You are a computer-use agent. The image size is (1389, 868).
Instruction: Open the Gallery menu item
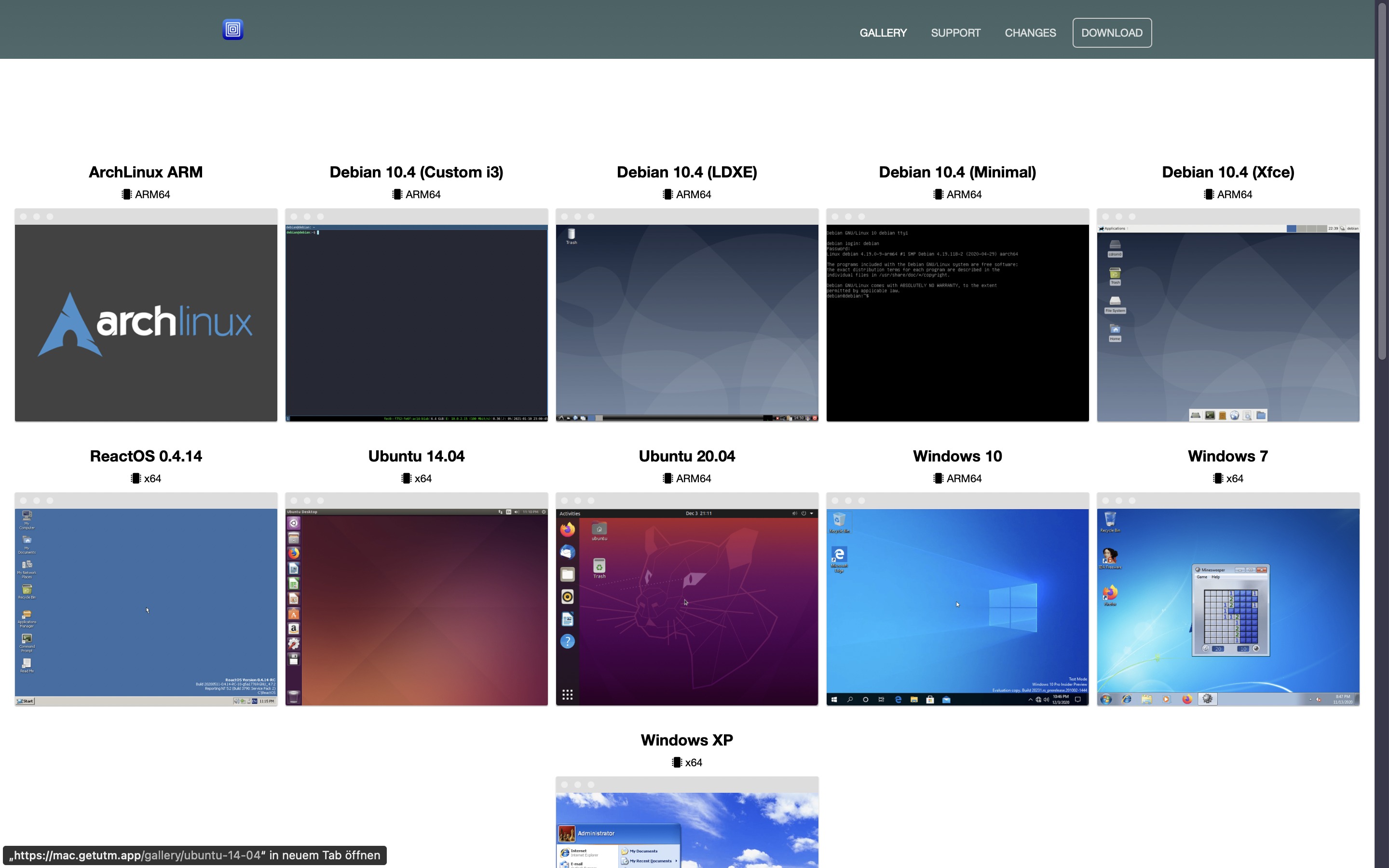click(883, 33)
